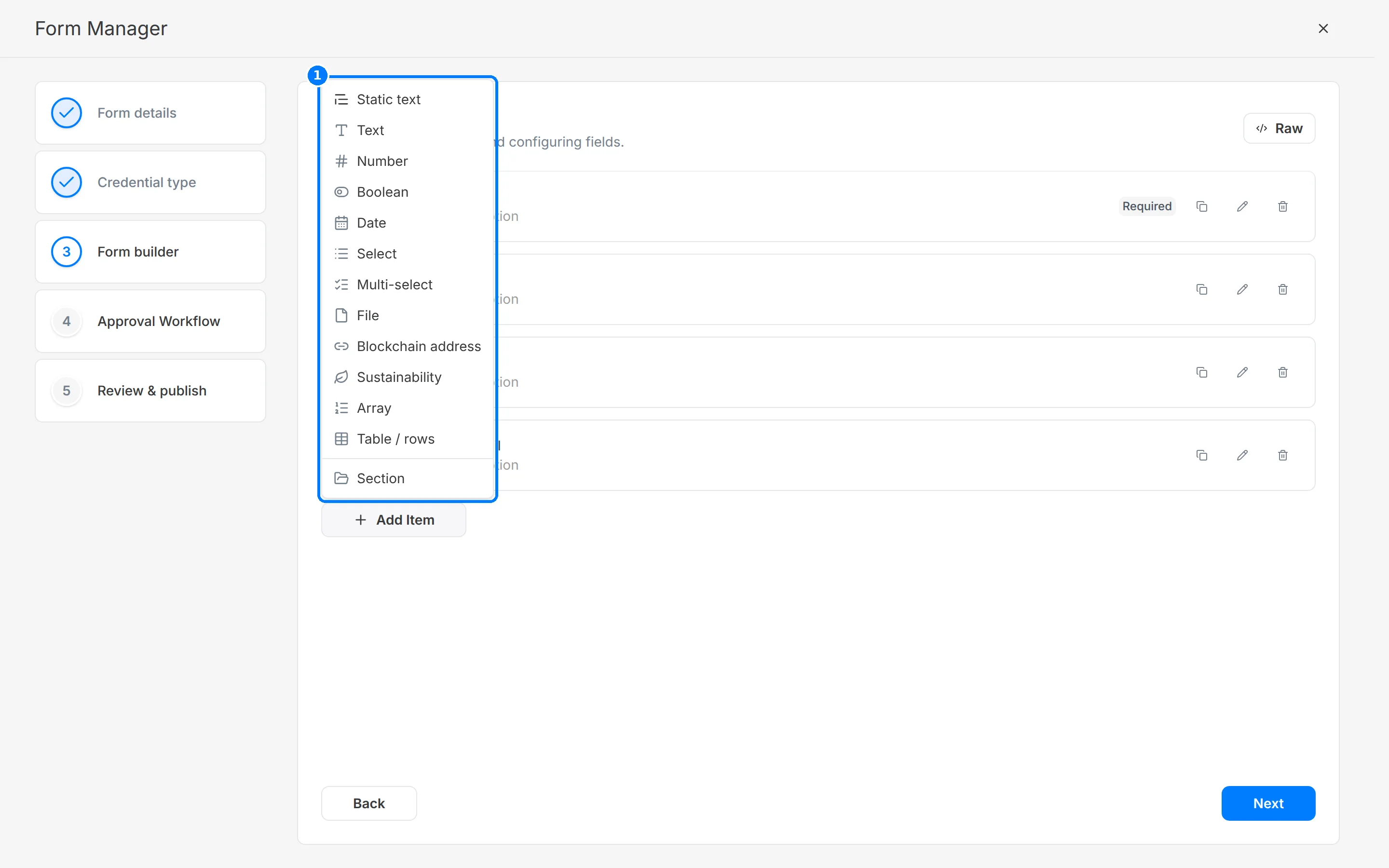Delete the third field row
This screenshot has width=1389, height=868.
[x=1283, y=373]
